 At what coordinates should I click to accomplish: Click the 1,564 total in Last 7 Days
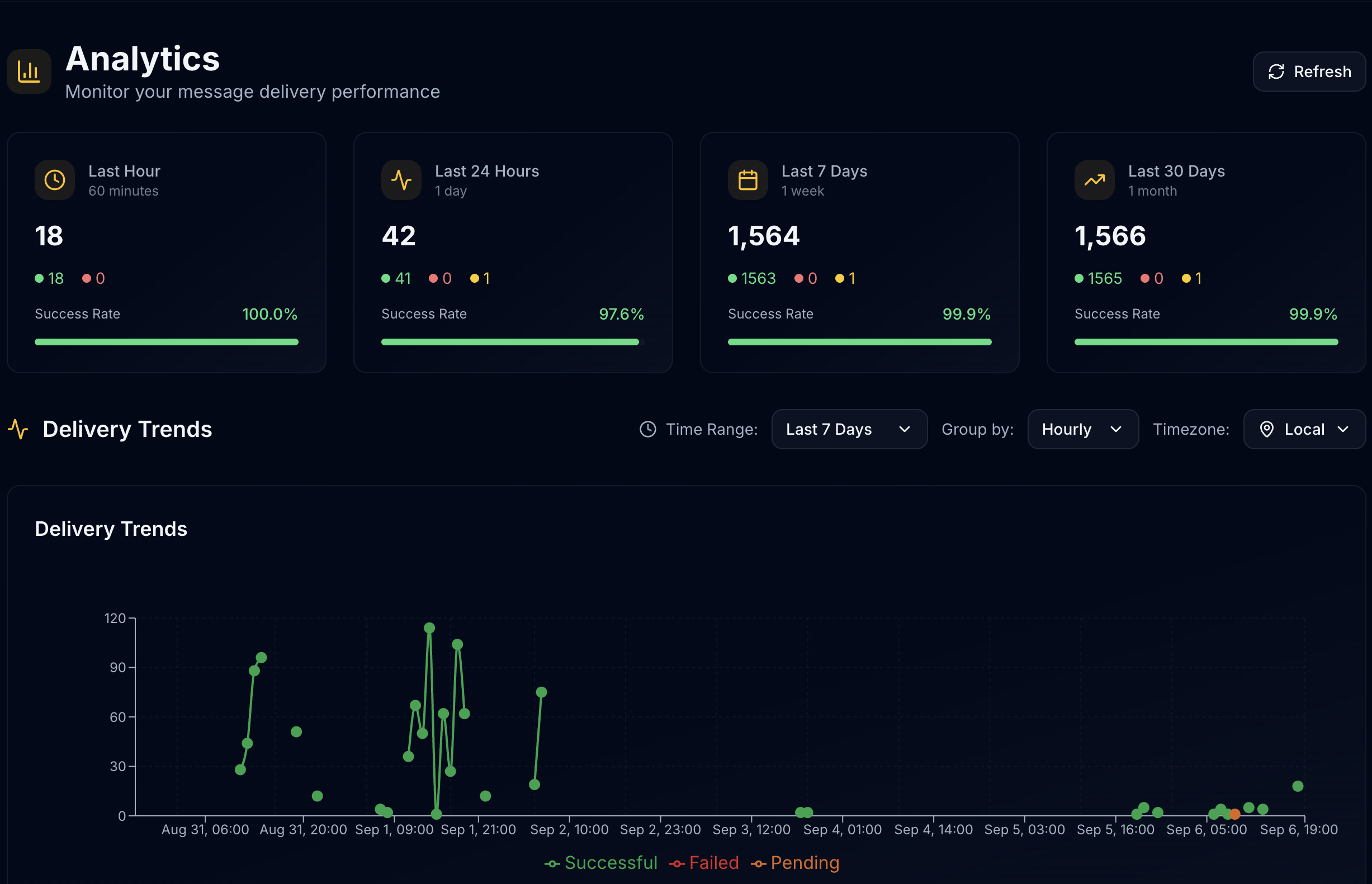click(763, 236)
